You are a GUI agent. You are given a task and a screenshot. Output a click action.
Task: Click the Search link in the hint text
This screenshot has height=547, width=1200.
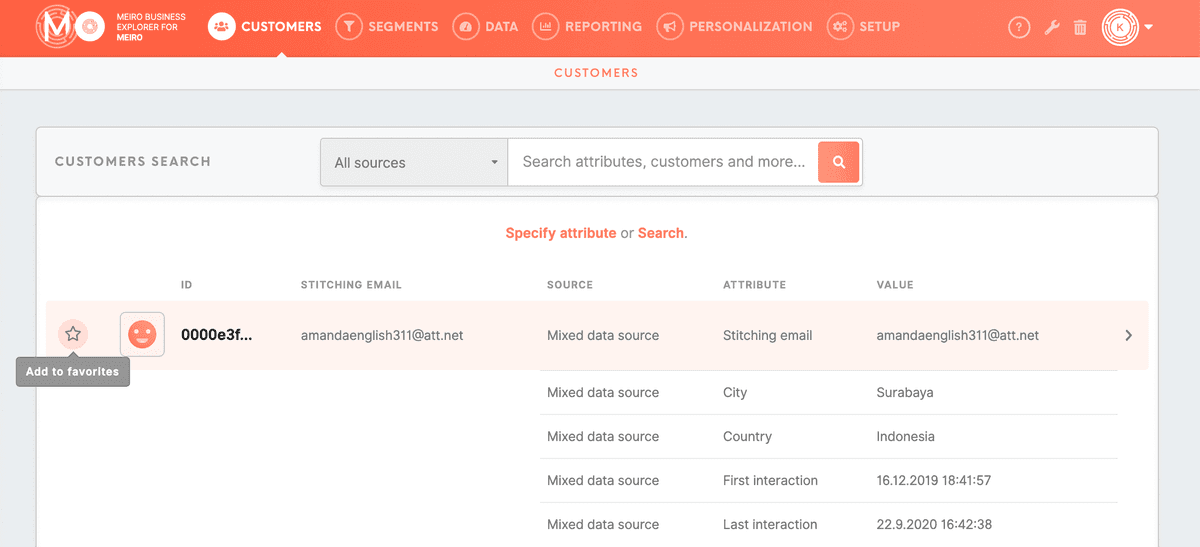[x=661, y=233]
